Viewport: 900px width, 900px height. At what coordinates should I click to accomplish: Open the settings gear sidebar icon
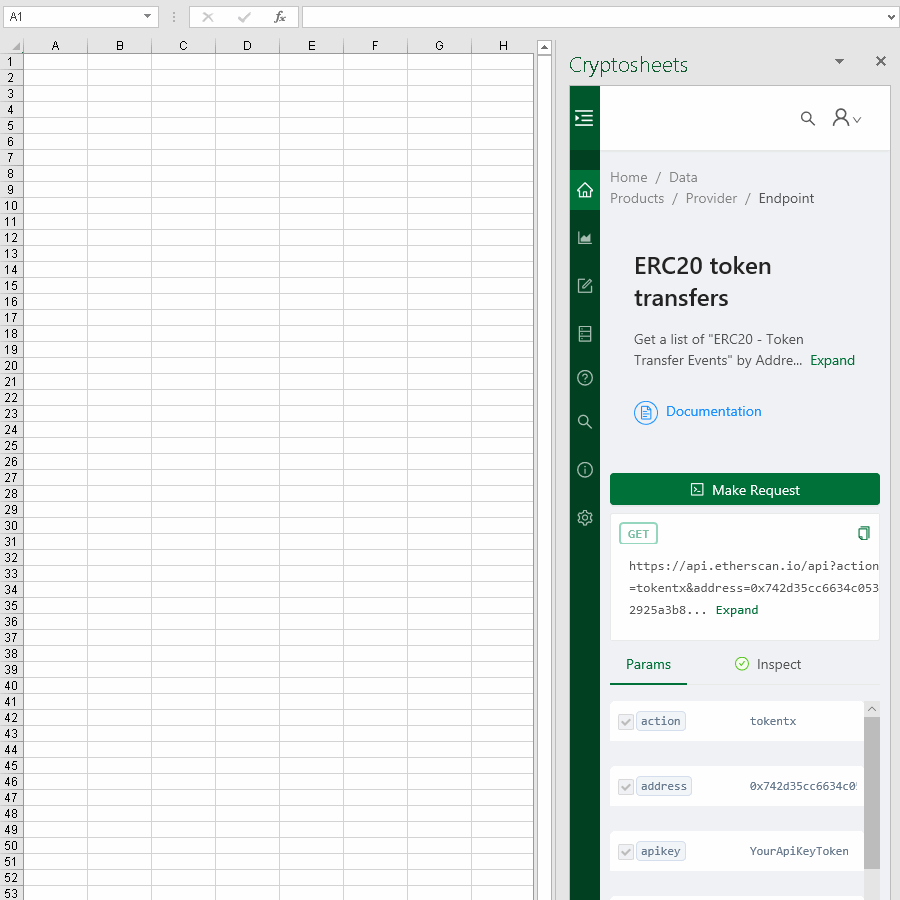(x=585, y=518)
